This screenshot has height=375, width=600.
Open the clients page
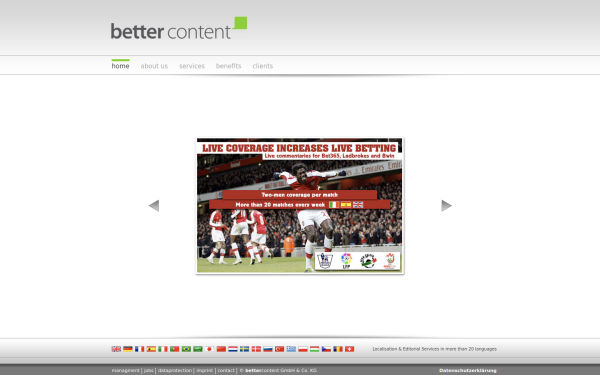(x=262, y=66)
